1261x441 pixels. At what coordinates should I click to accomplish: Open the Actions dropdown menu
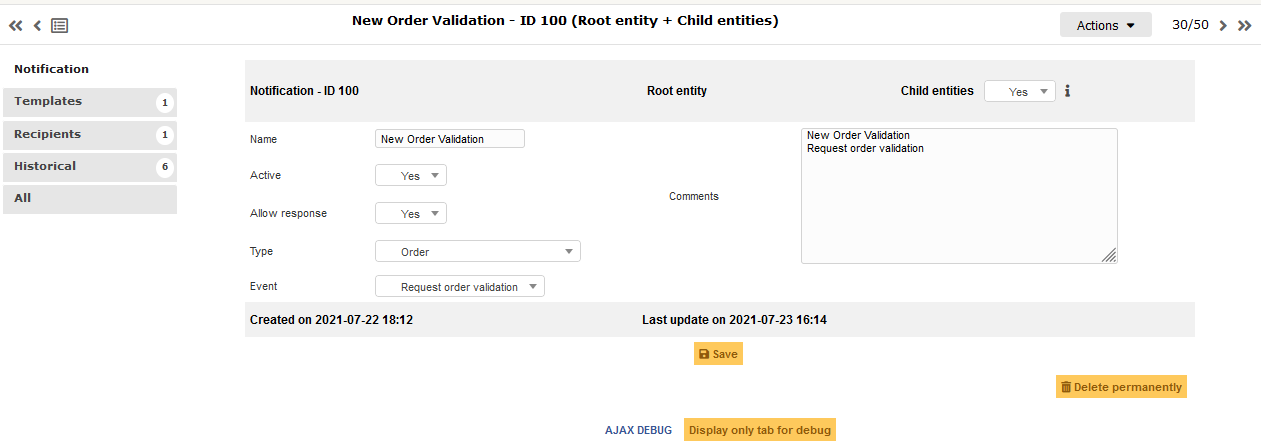pyautogui.click(x=1106, y=25)
